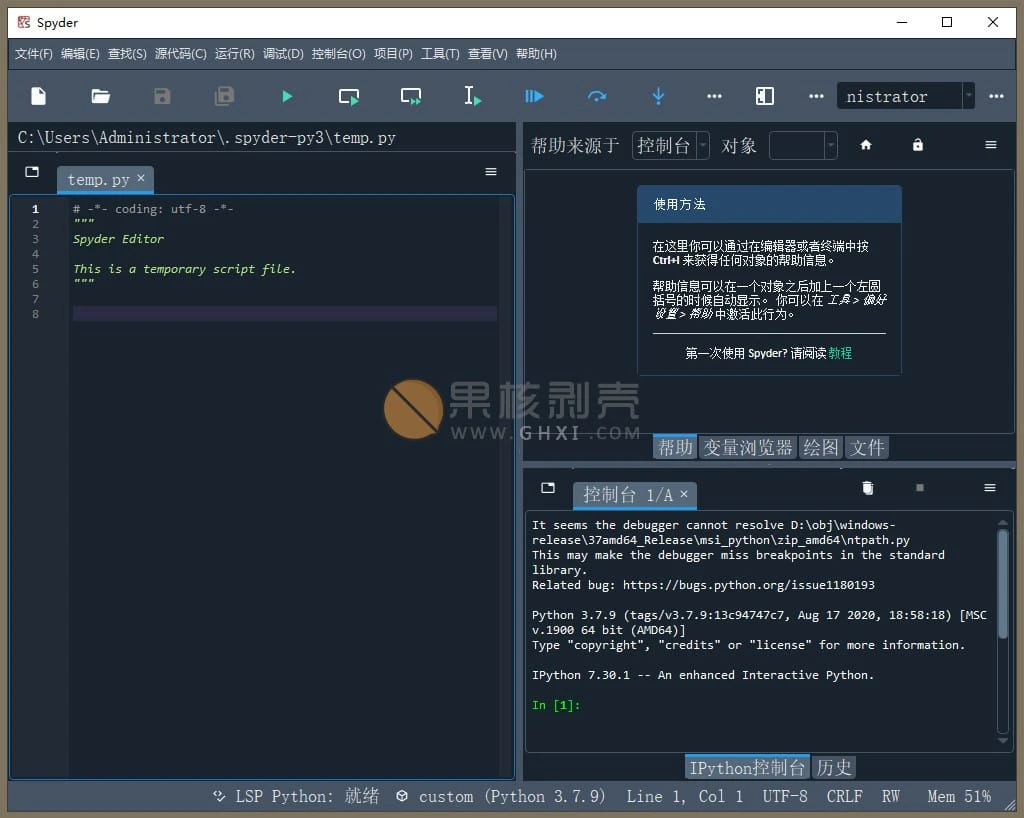The image size is (1024, 818).
Task: Open the 调试(D) menu
Action: click(283, 54)
